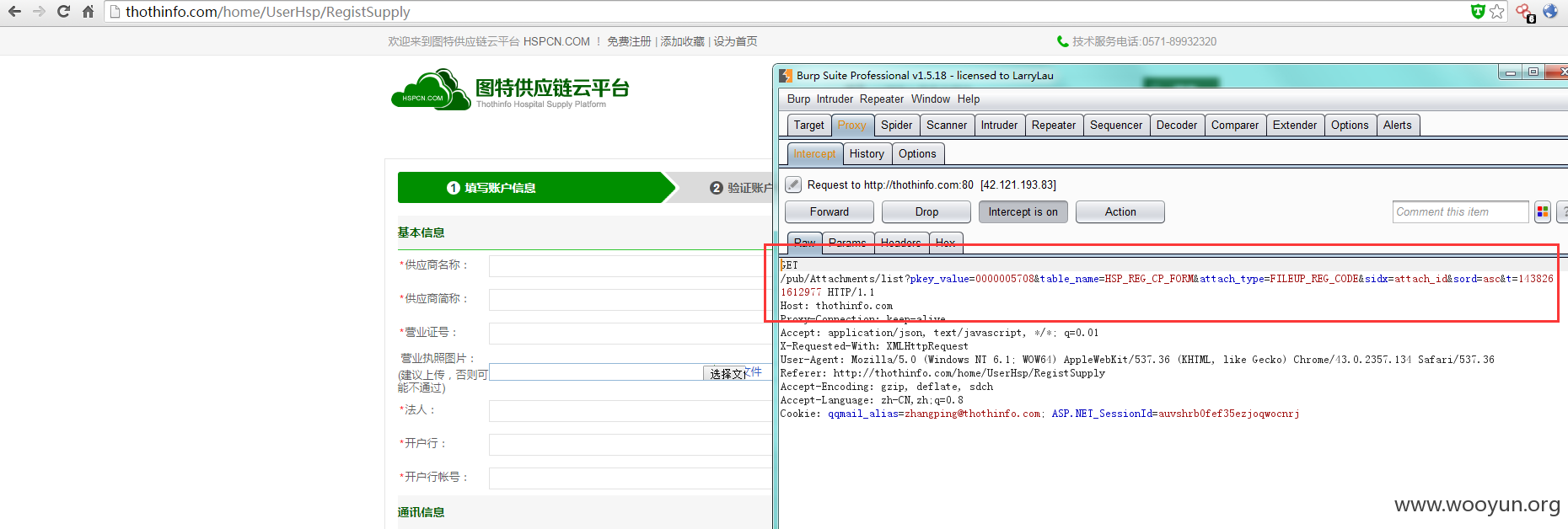Switch to the Repeater tool tab
The height and width of the screenshot is (529, 1568).
click(1054, 126)
